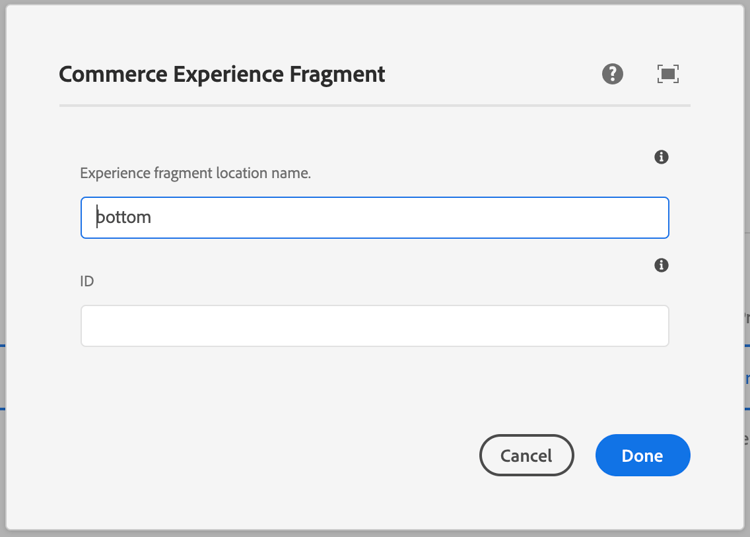Click the 'Experience fragment location name.' label
The height and width of the screenshot is (537, 750).
(195, 173)
